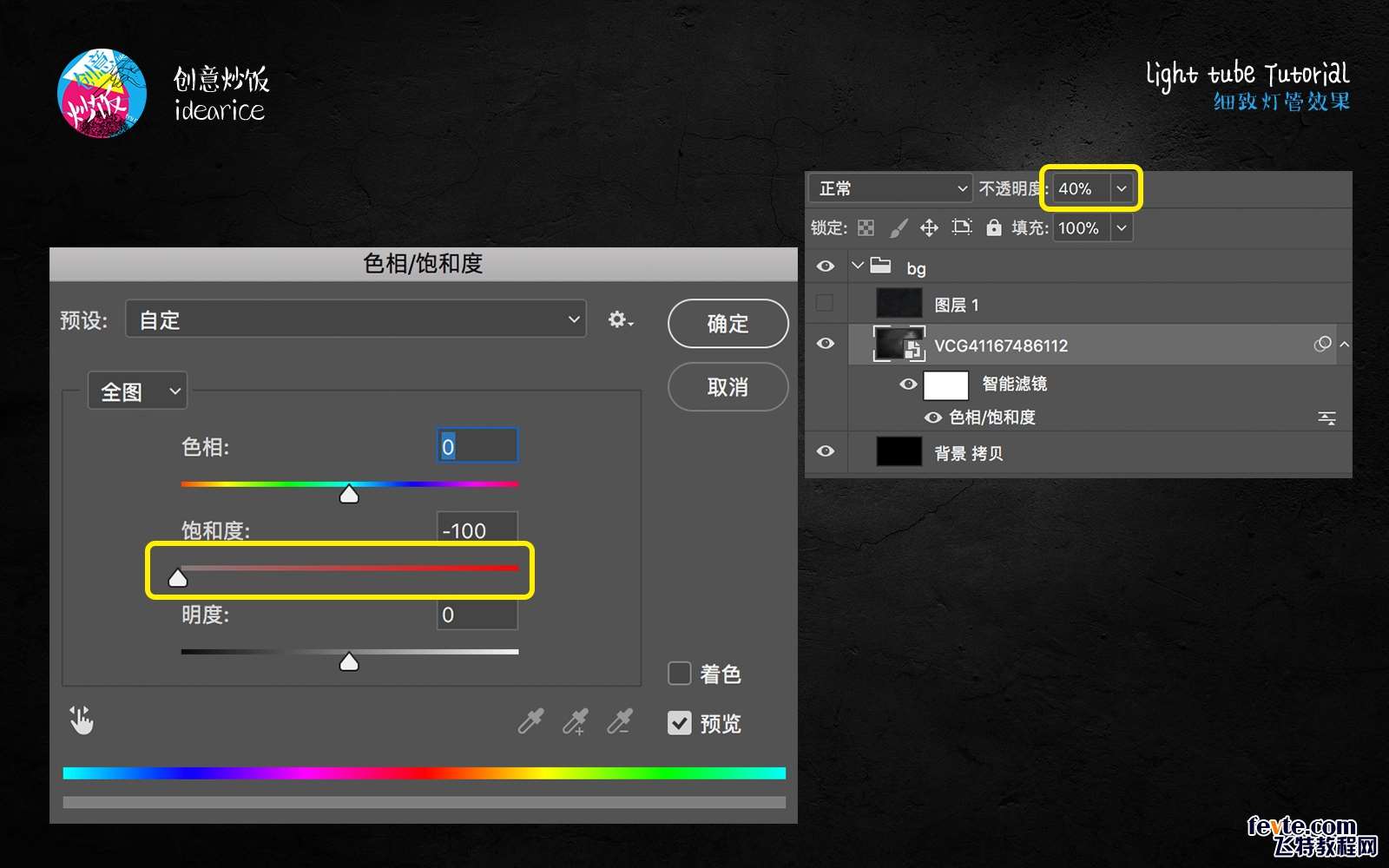1389x868 pixels.
Task: Open the opacity 40% dropdown arrow
Action: [x=1122, y=188]
